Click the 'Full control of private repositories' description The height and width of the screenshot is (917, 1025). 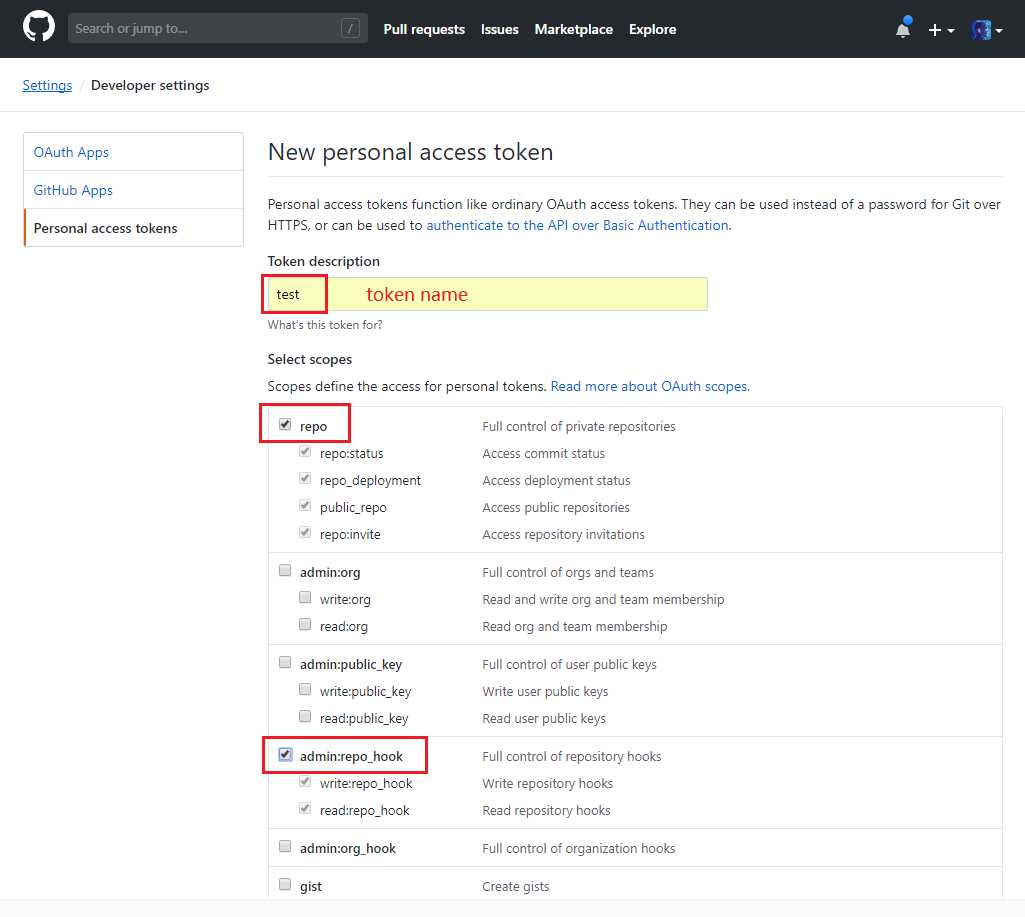coord(579,426)
